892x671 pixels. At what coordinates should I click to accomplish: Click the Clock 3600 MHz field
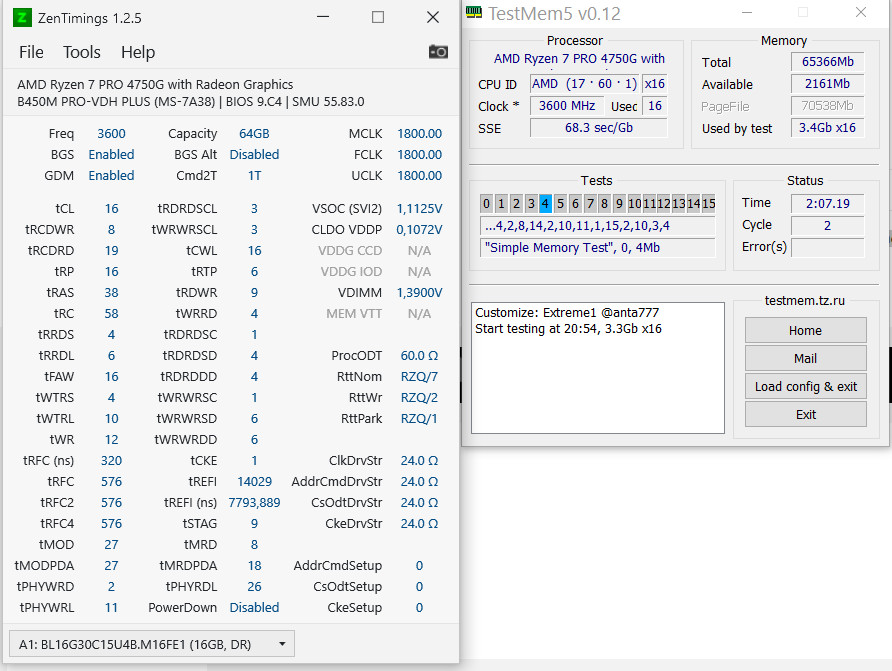click(x=567, y=106)
